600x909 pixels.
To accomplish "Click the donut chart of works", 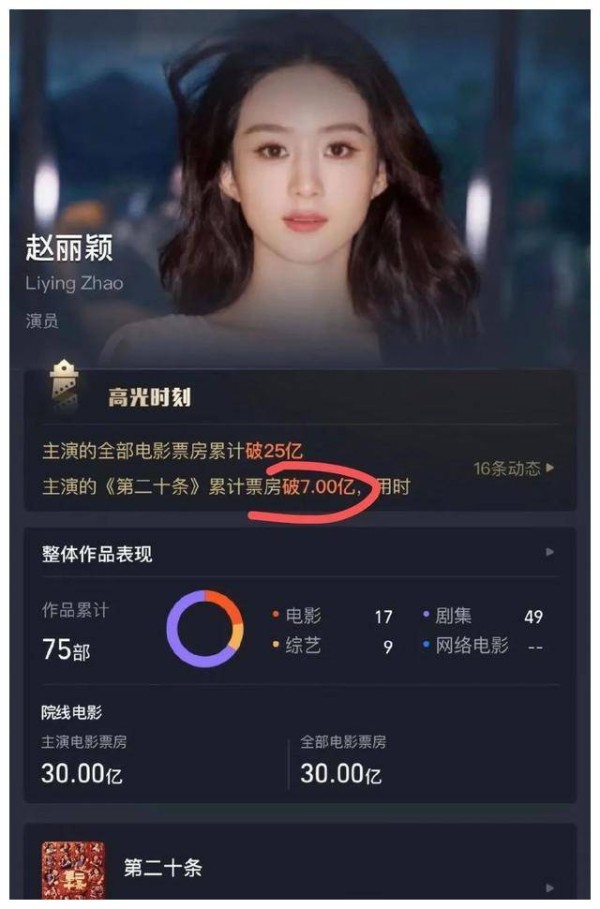I will click(x=205, y=629).
